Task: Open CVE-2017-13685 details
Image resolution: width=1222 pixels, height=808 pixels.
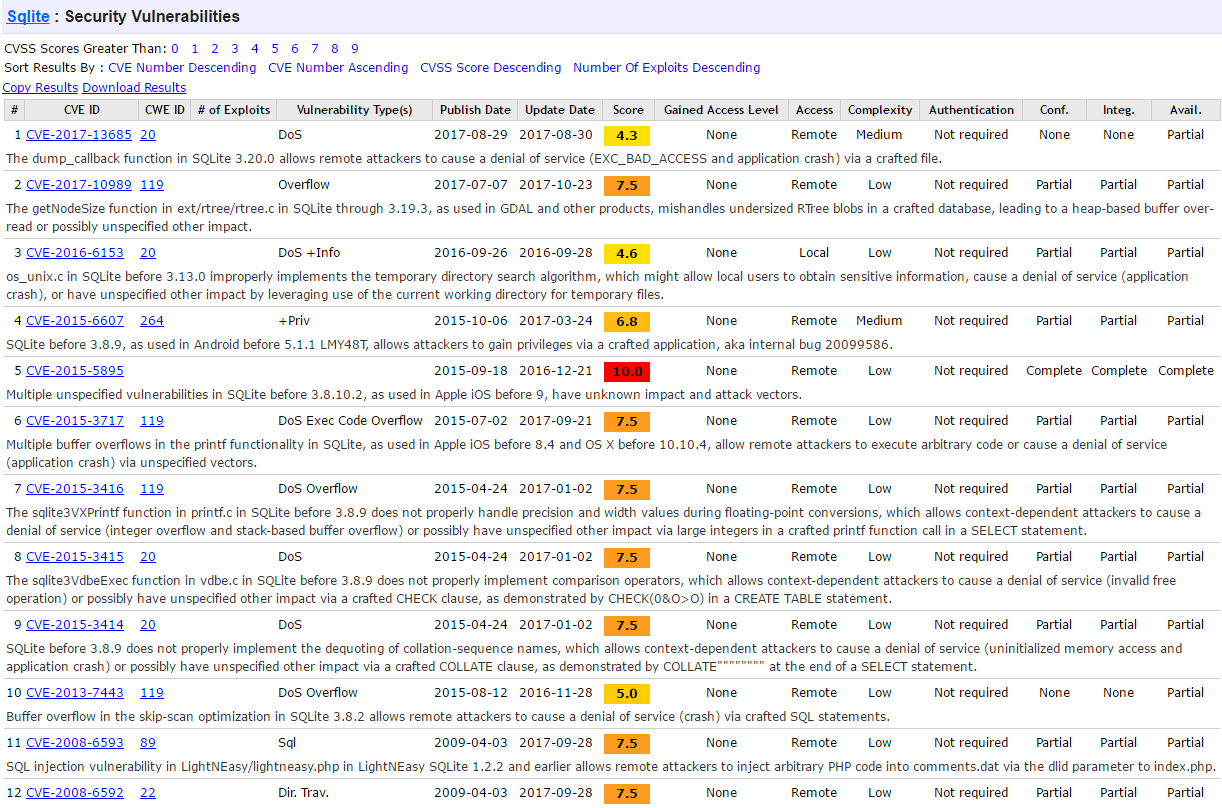Action: [79, 135]
